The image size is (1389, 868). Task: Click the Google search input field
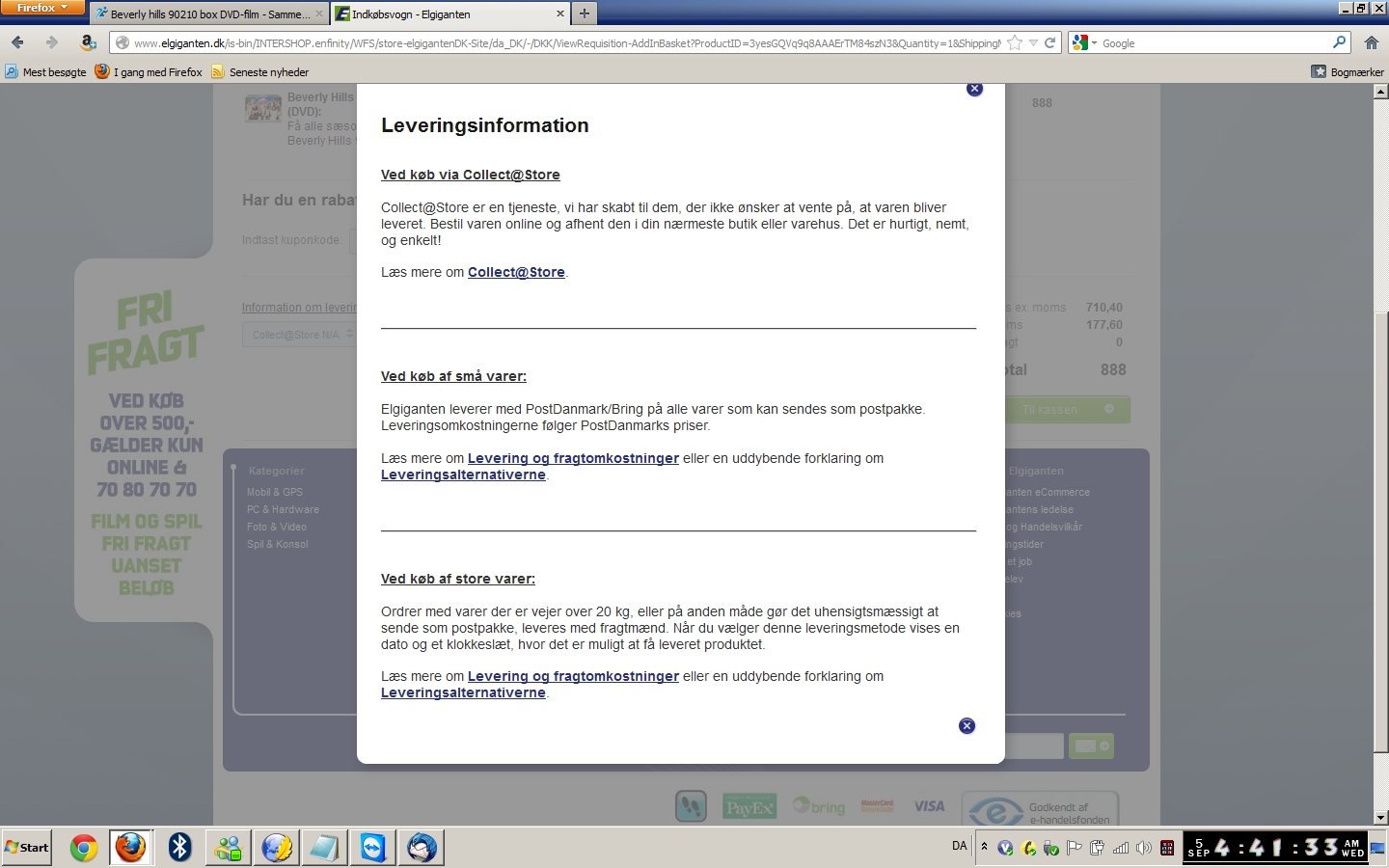[1213, 42]
